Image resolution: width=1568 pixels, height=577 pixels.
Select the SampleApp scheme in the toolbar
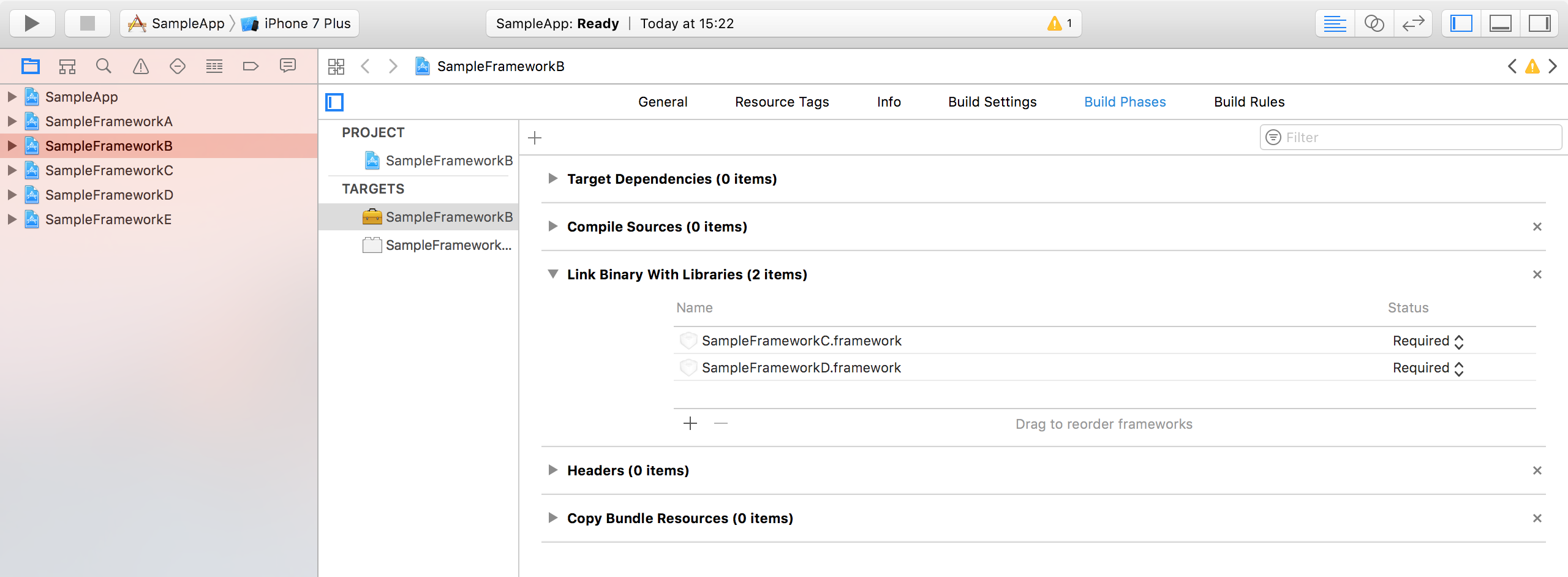176,23
